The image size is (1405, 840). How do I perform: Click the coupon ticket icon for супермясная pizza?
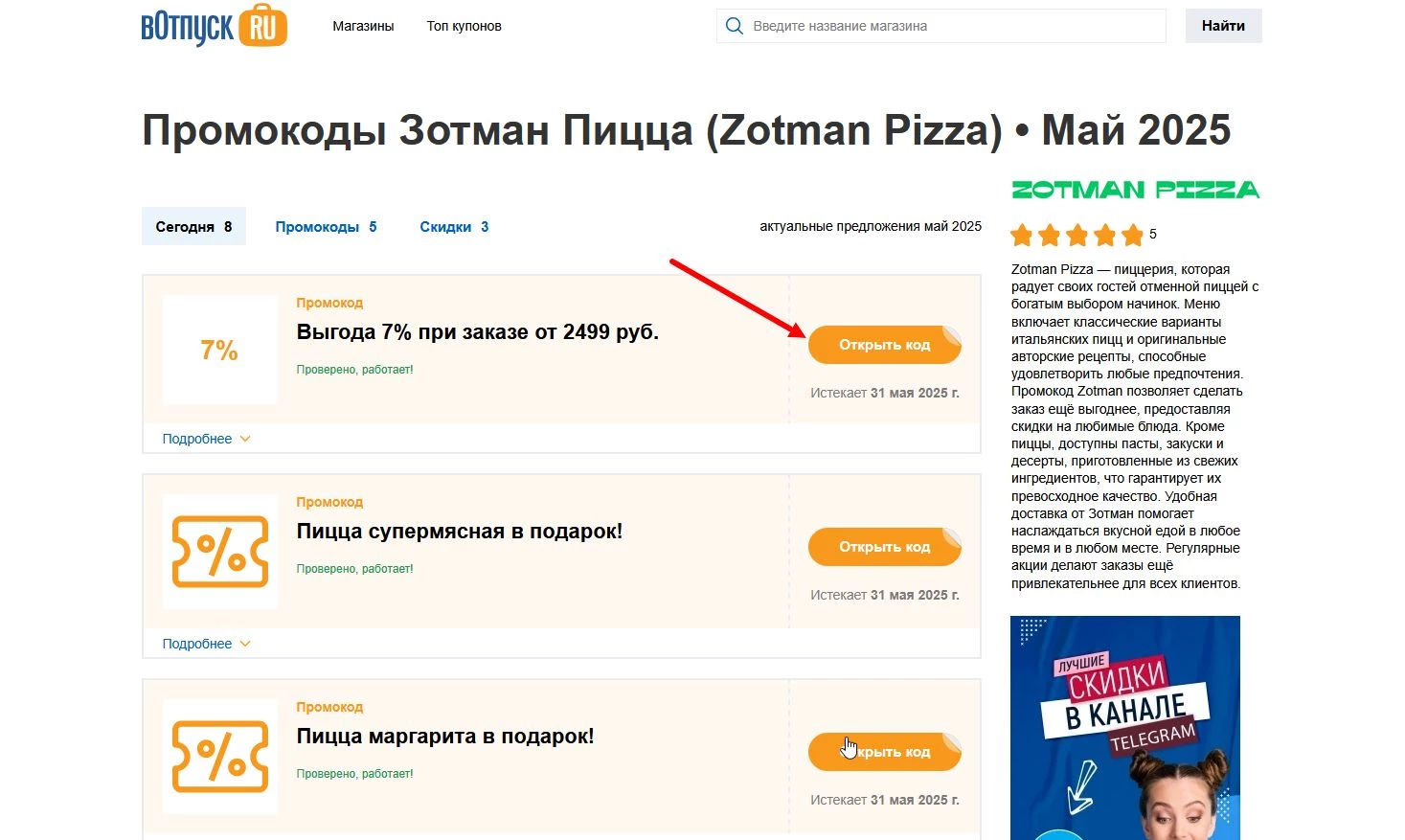pyautogui.click(x=219, y=553)
